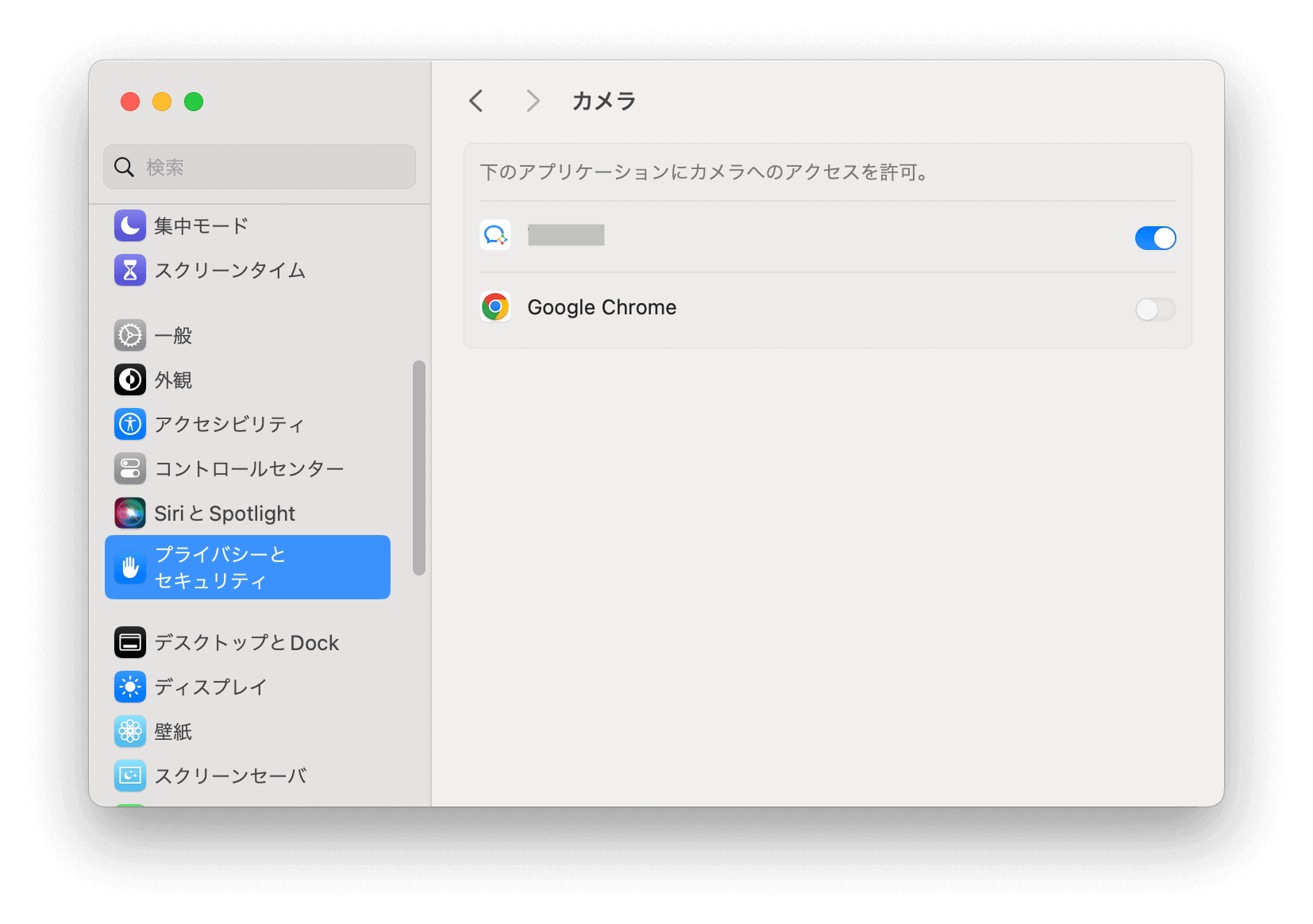Enable camera access for Google Chrome

click(1155, 310)
